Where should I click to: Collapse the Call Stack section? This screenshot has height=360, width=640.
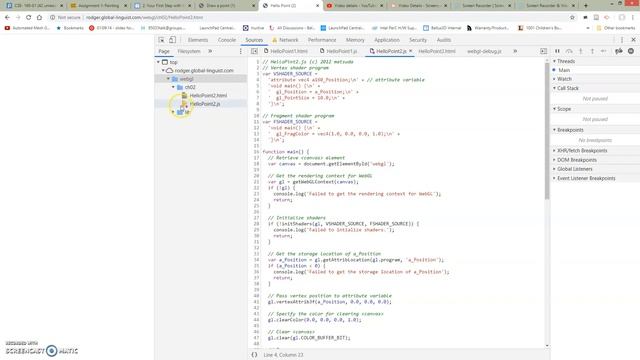pyautogui.click(x=568, y=88)
